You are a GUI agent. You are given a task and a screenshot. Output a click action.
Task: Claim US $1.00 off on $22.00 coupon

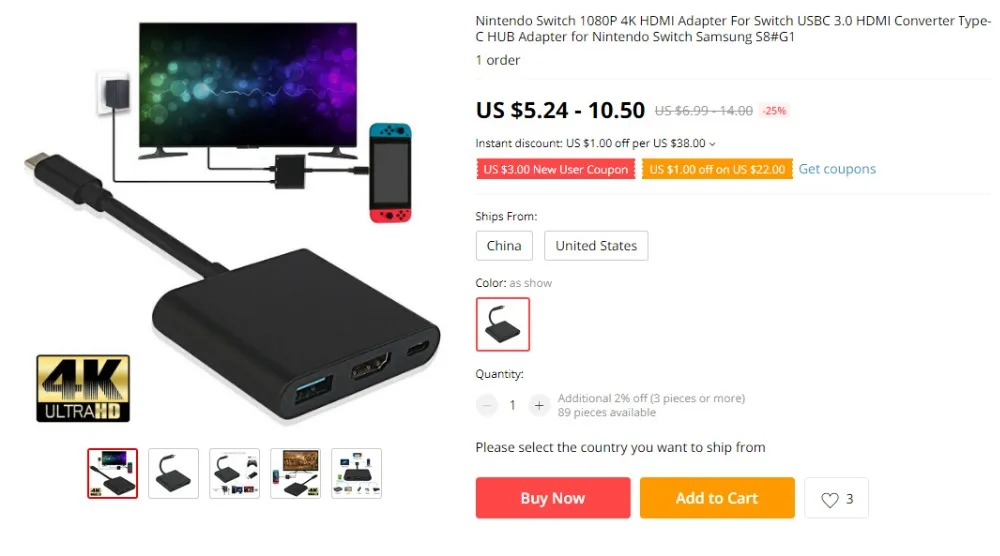tap(717, 169)
